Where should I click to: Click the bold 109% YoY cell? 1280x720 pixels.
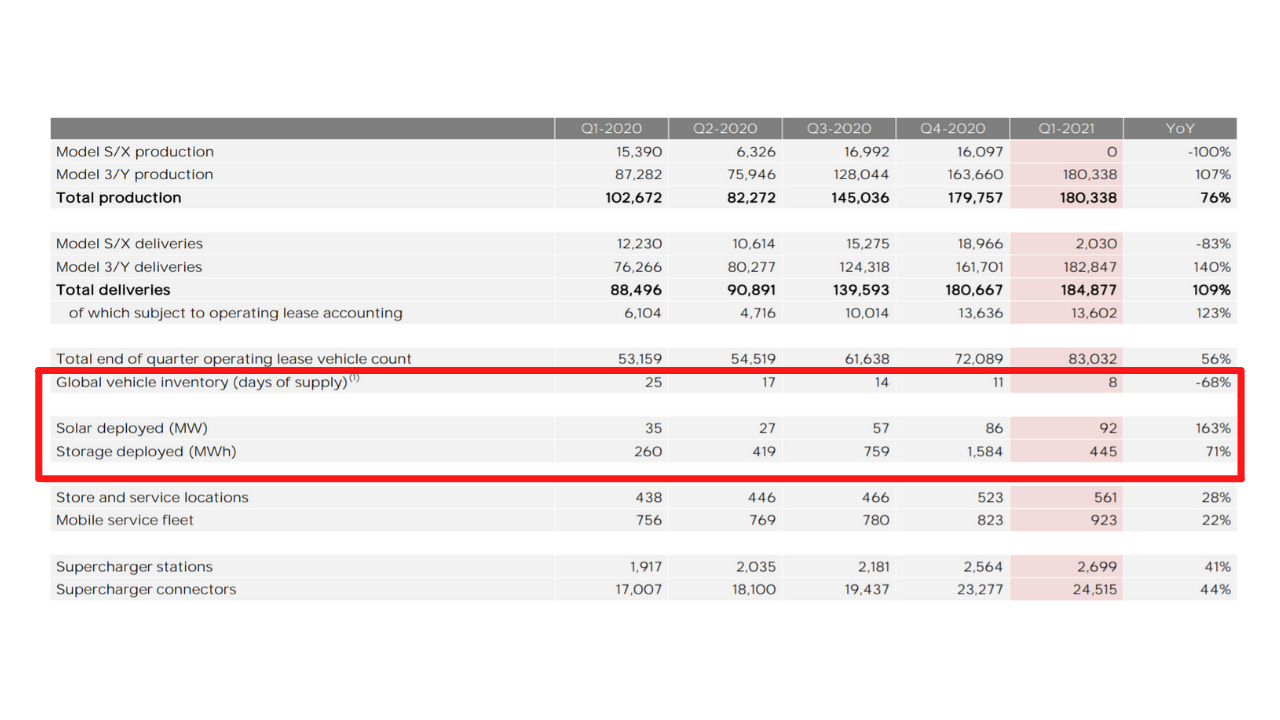click(x=1213, y=290)
